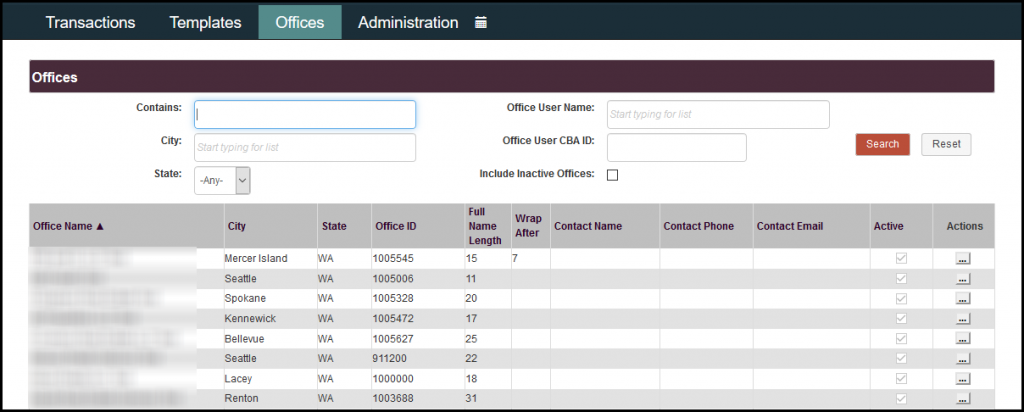Select the Mercer Island city cell
This screenshot has width=1024, height=412.
tap(255, 259)
